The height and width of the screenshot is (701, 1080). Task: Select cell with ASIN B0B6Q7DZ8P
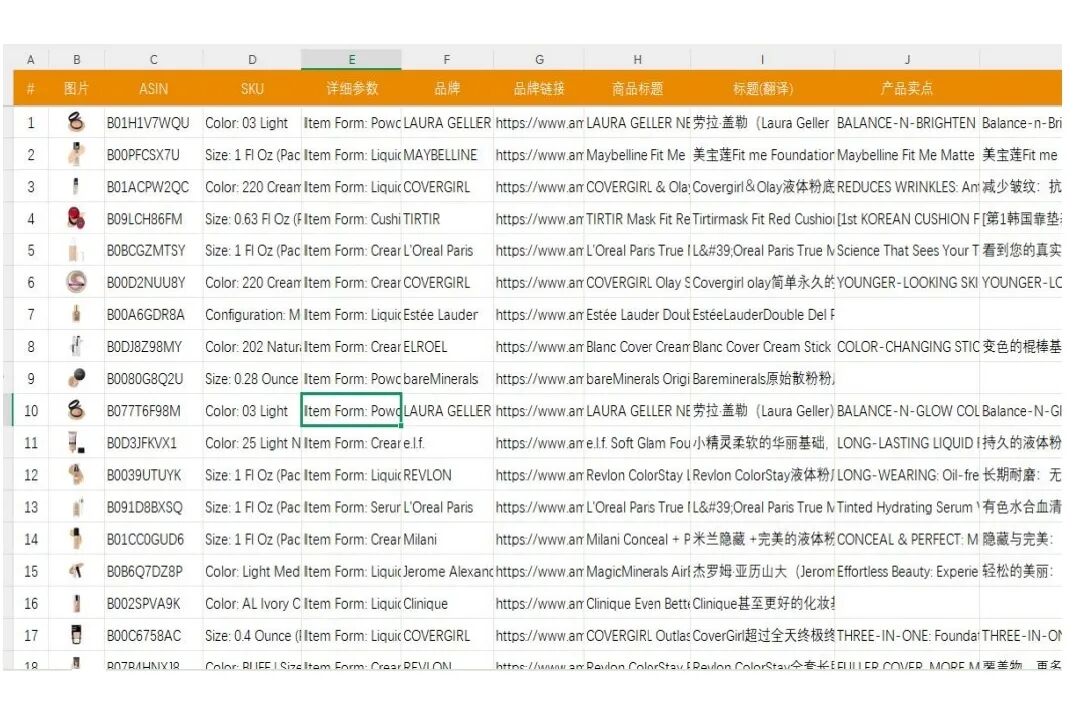click(x=154, y=571)
